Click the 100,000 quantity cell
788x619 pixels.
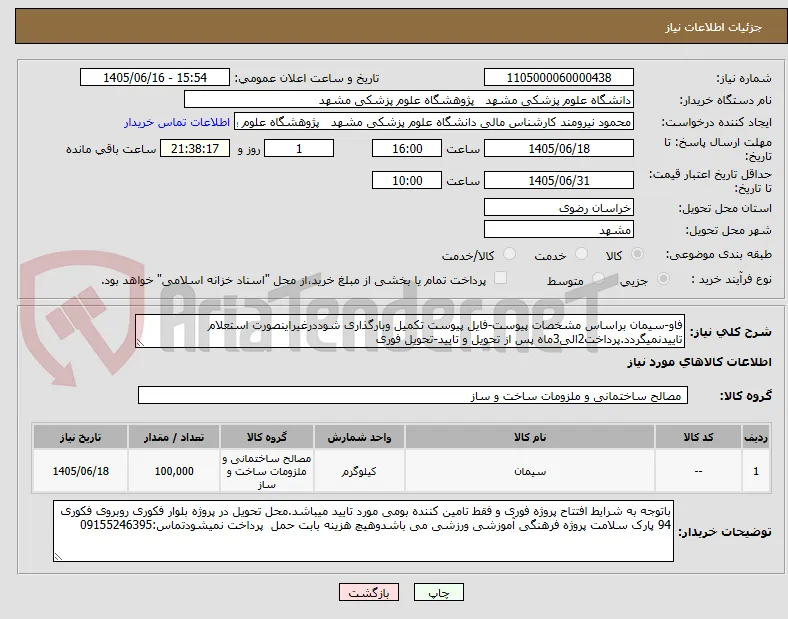[x=174, y=471]
